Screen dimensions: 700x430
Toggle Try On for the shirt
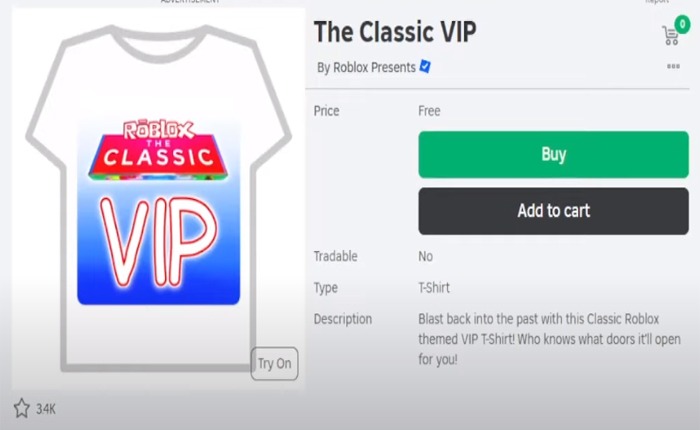pyautogui.click(x=274, y=364)
